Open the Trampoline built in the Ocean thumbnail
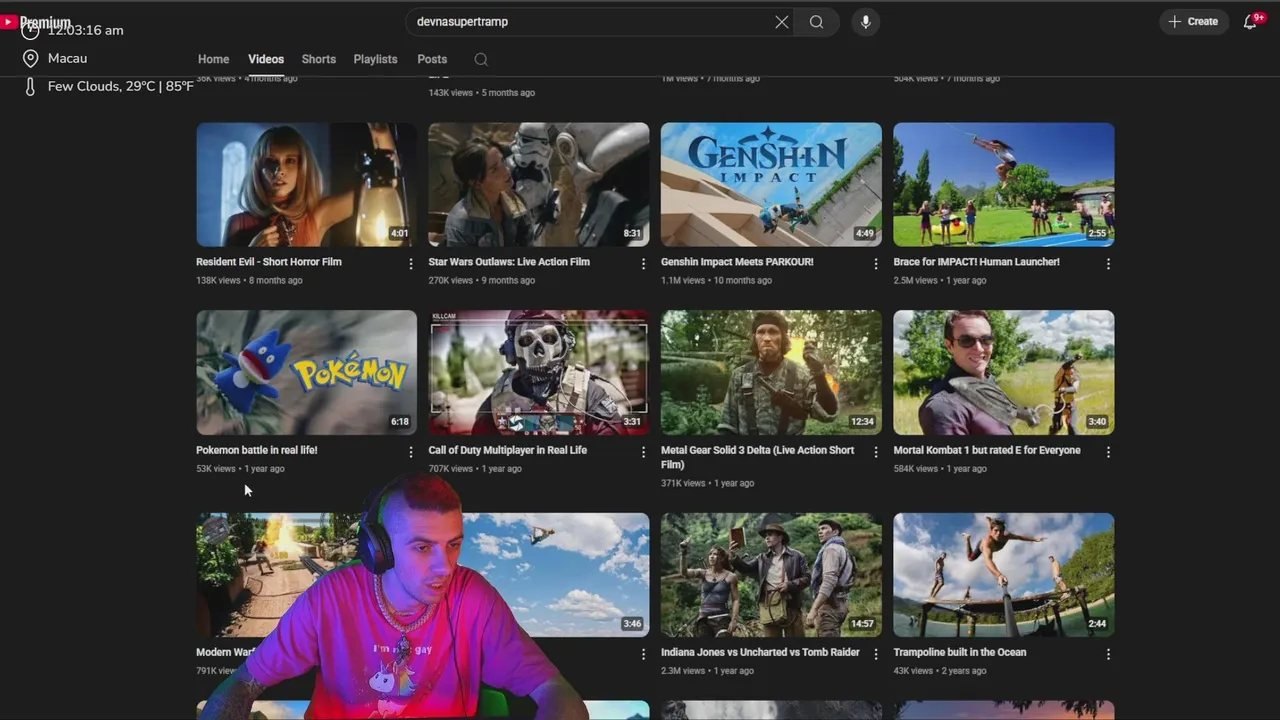1280x720 pixels. pyautogui.click(x=1003, y=575)
